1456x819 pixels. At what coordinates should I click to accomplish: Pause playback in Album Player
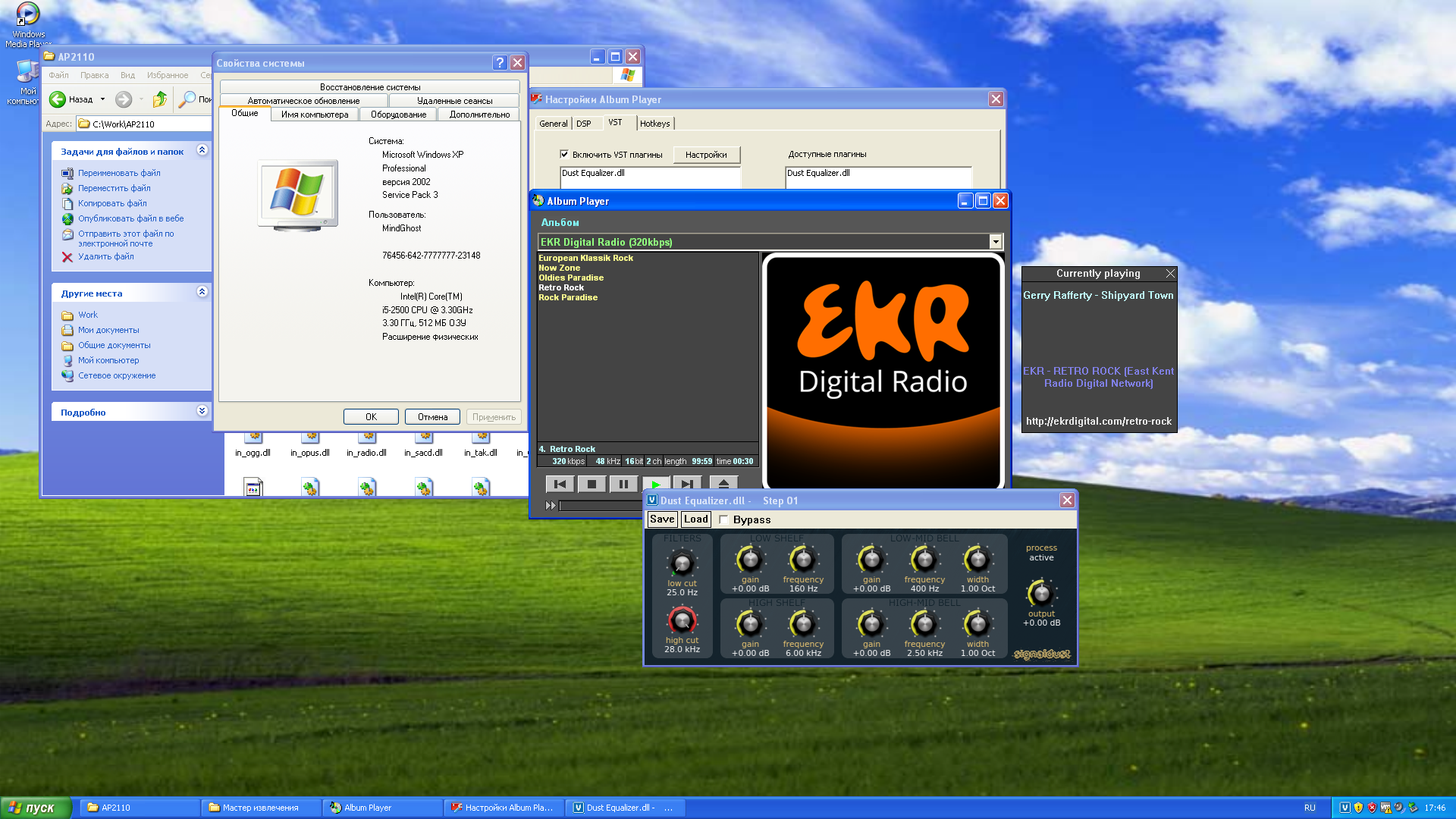[x=623, y=484]
